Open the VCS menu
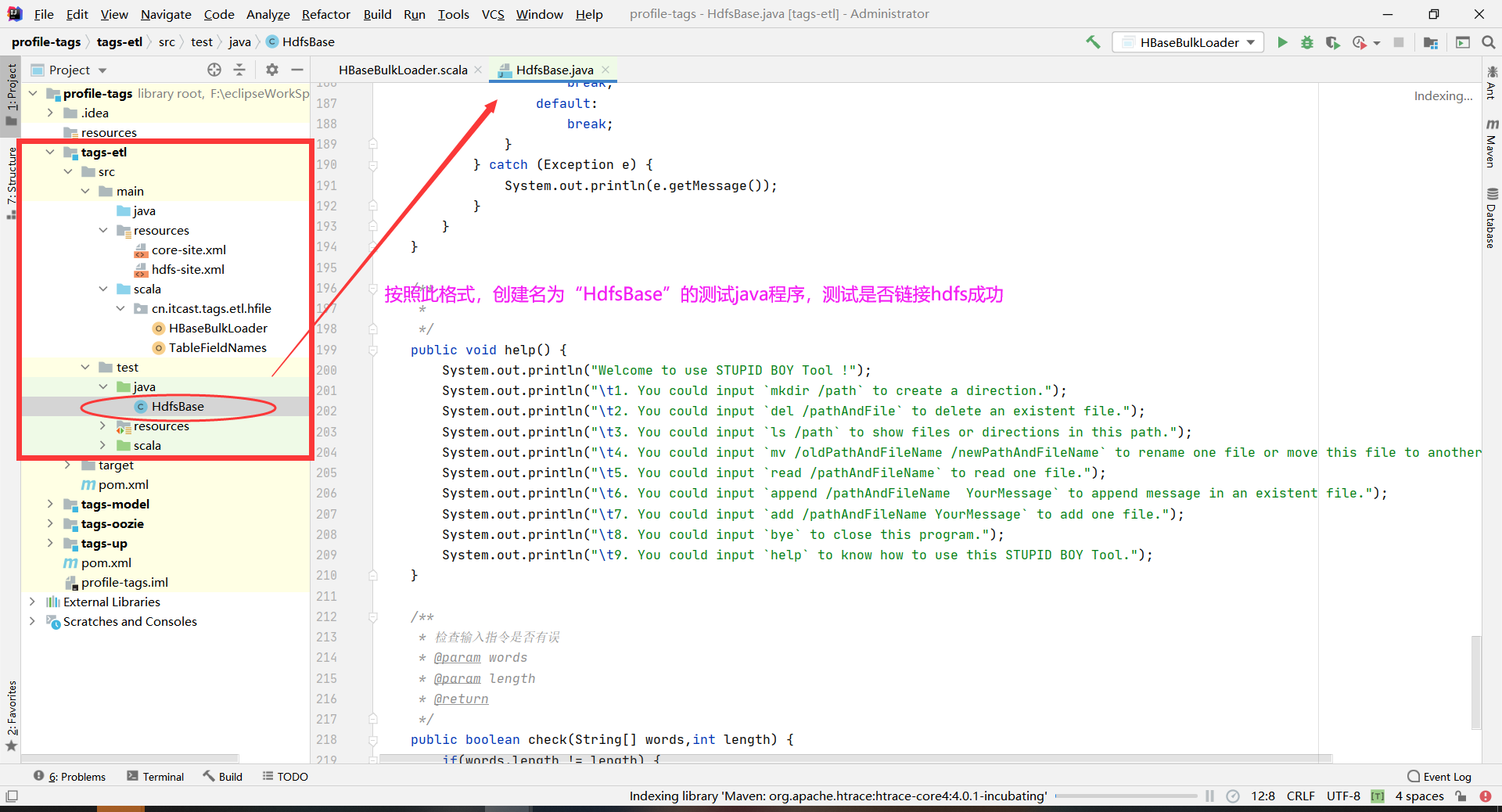 493,14
